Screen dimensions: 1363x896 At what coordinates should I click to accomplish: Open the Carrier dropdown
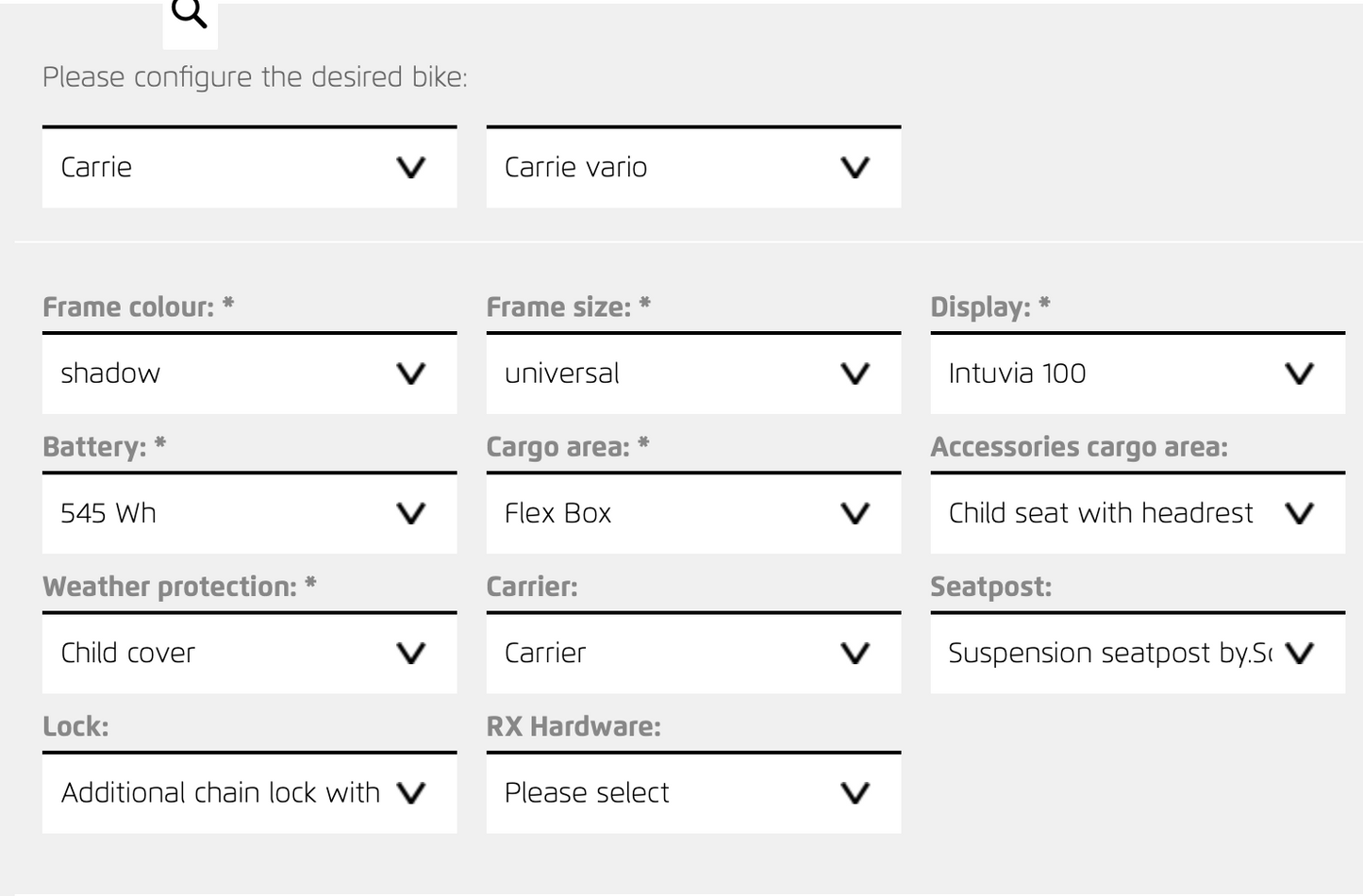(693, 654)
